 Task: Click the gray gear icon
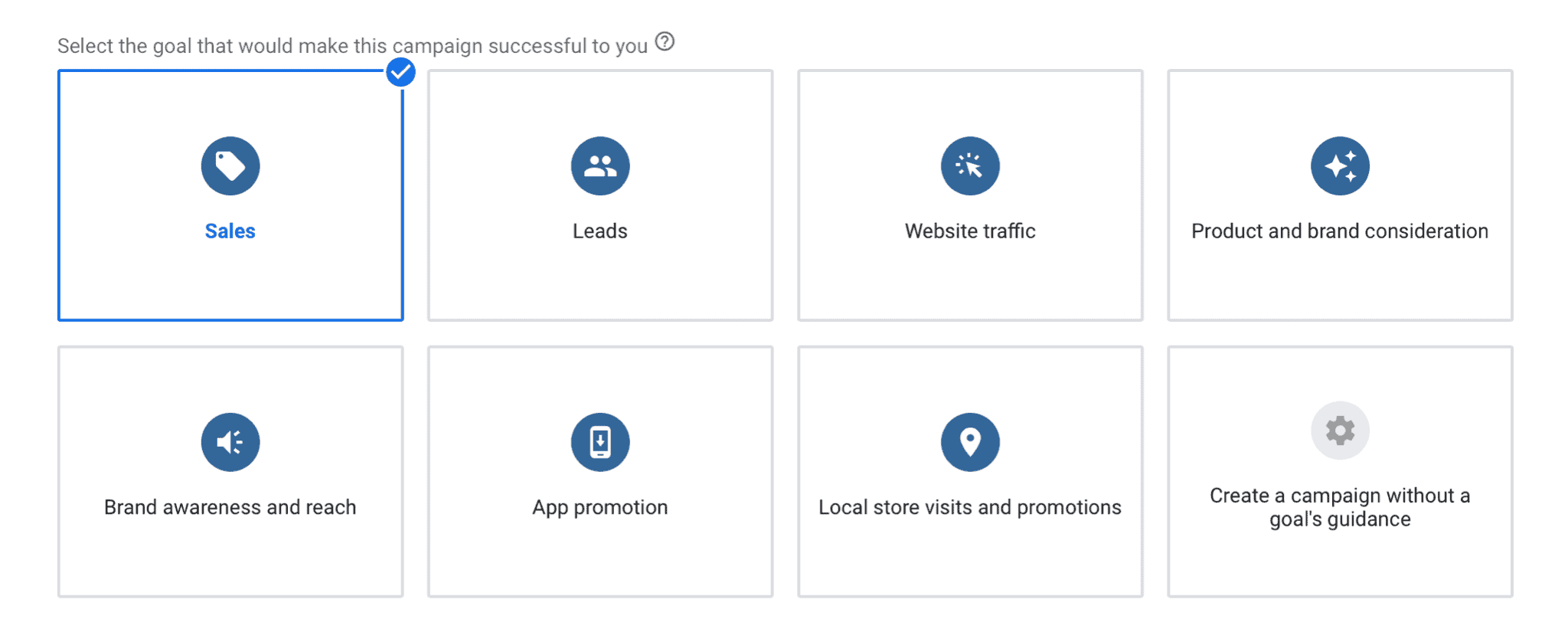pyautogui.click(x=1340, y=431)
